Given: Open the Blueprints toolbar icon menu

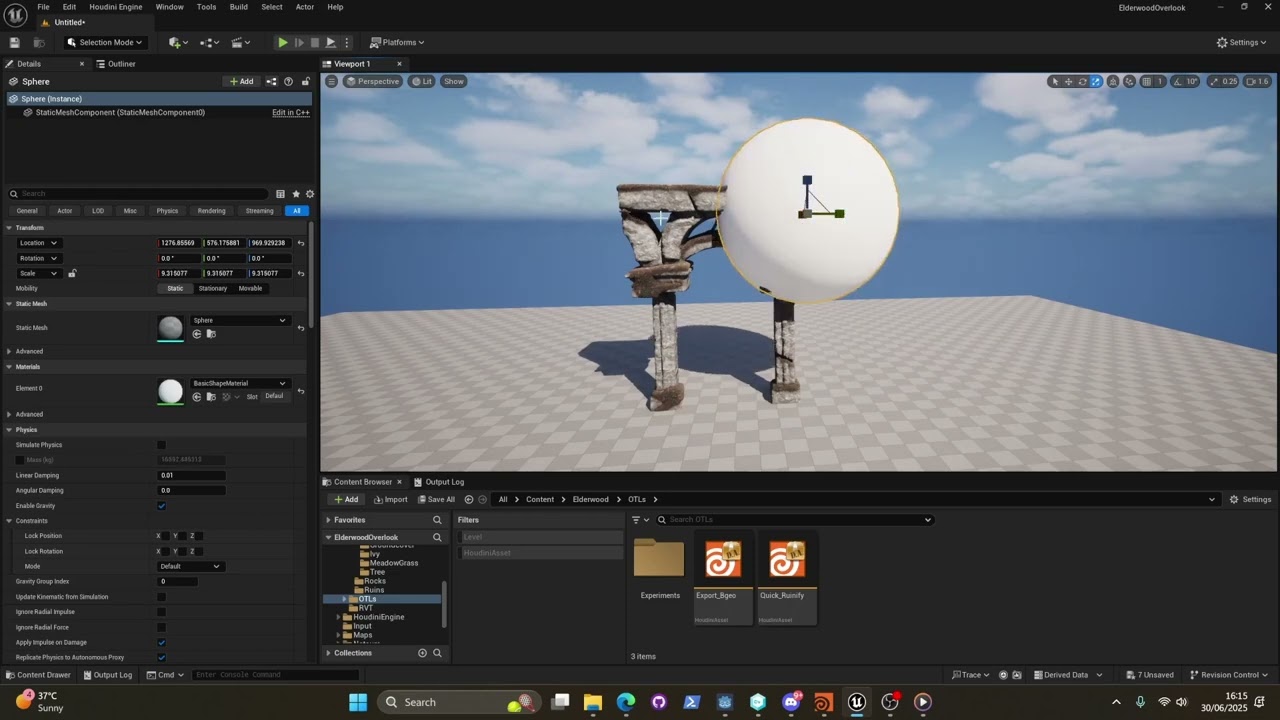Looking at the screenshot, I should tap(209, 42).
